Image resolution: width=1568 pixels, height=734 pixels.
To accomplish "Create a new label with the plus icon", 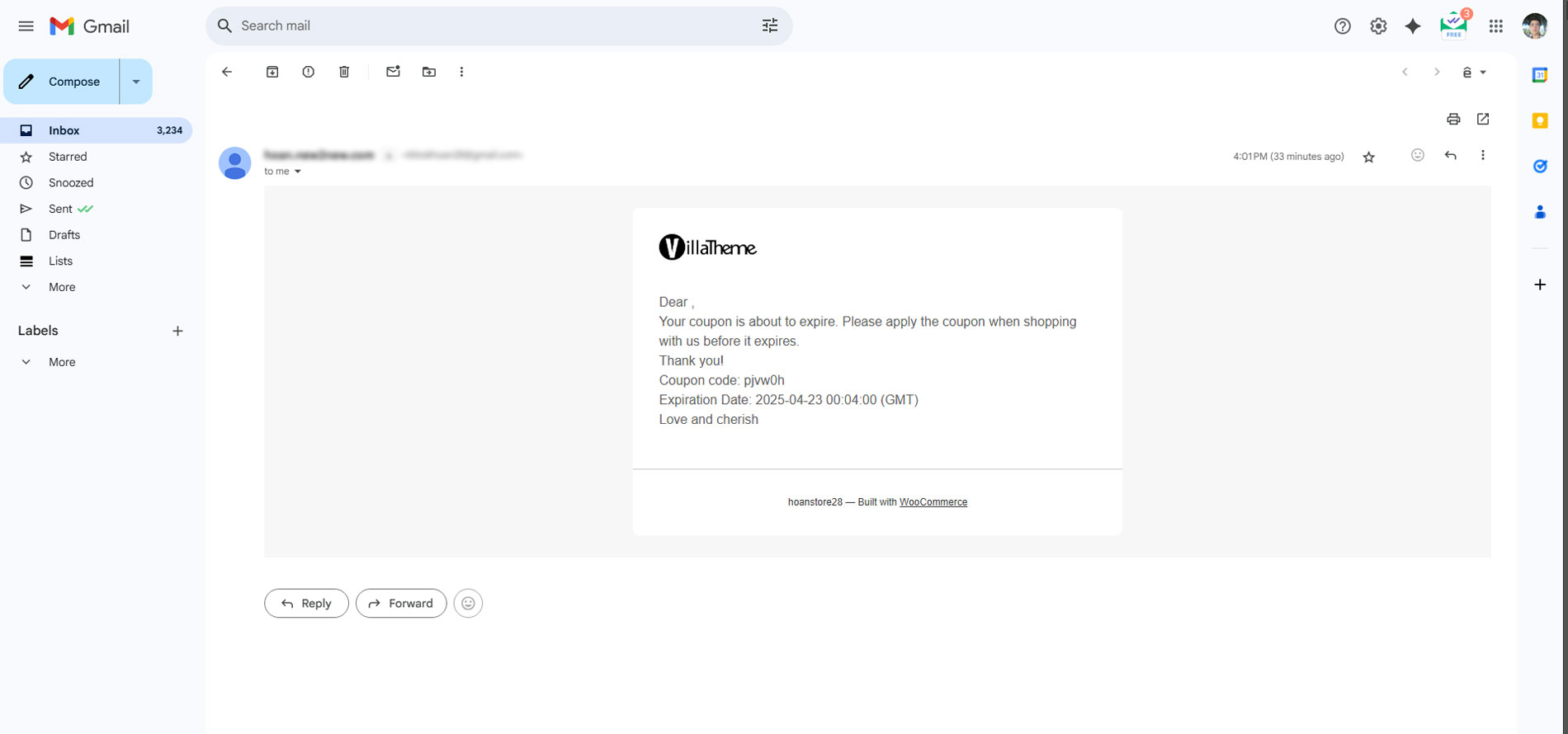I will click(177, 331).
